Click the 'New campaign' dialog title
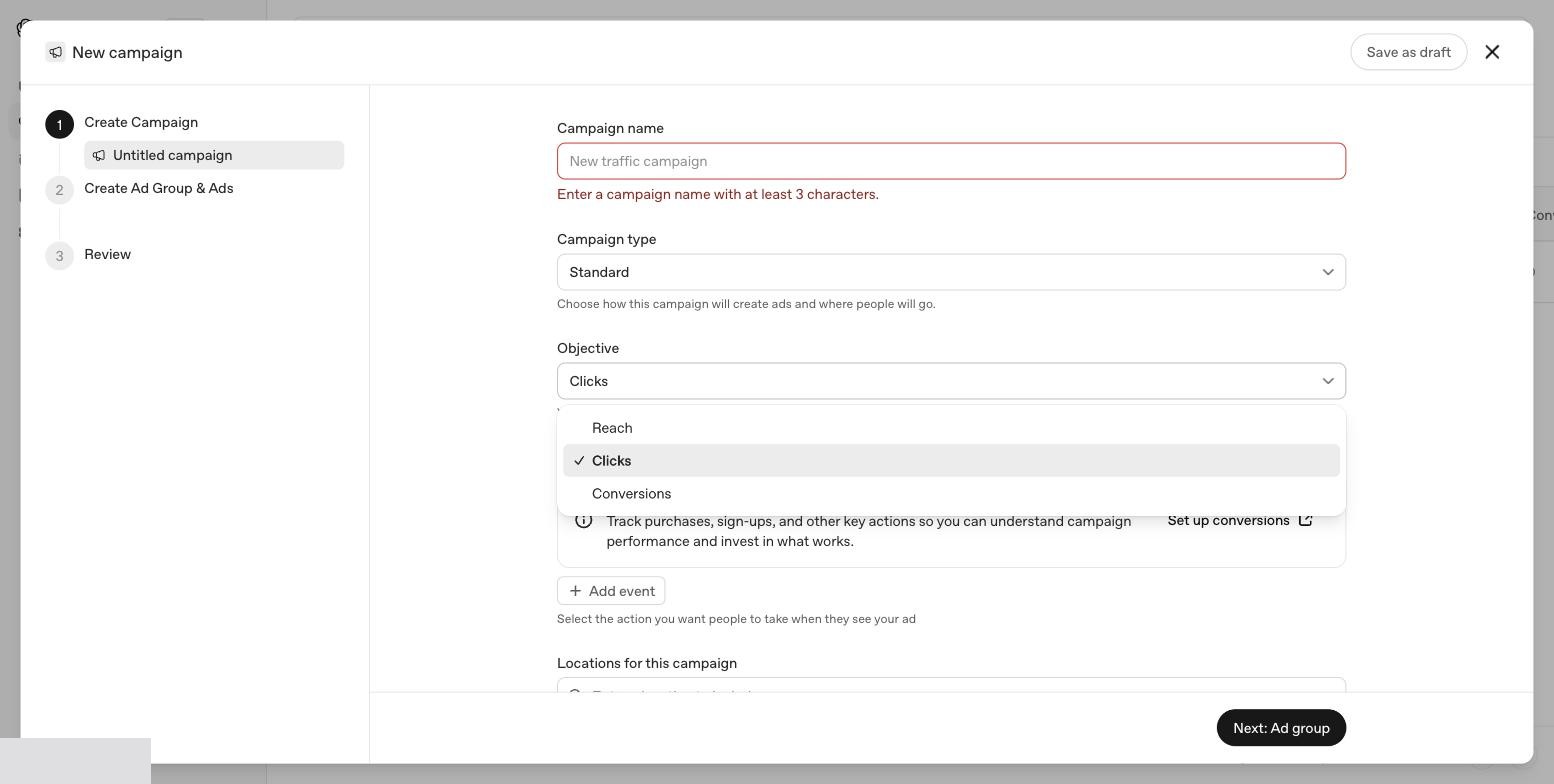 coord(127,52)
